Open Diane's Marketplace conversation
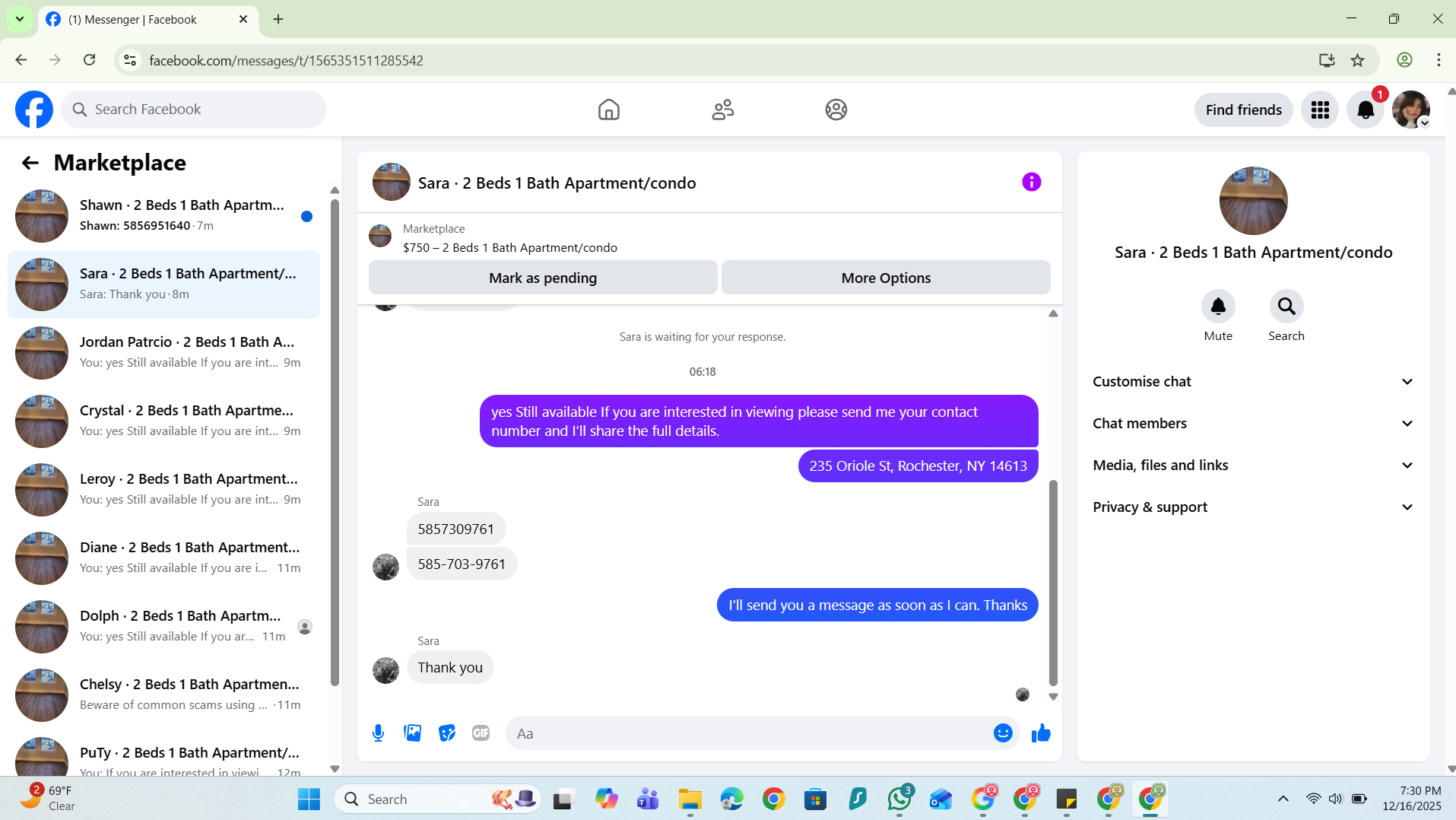Viewport: 1456px width, 820px height. [163, 558]
